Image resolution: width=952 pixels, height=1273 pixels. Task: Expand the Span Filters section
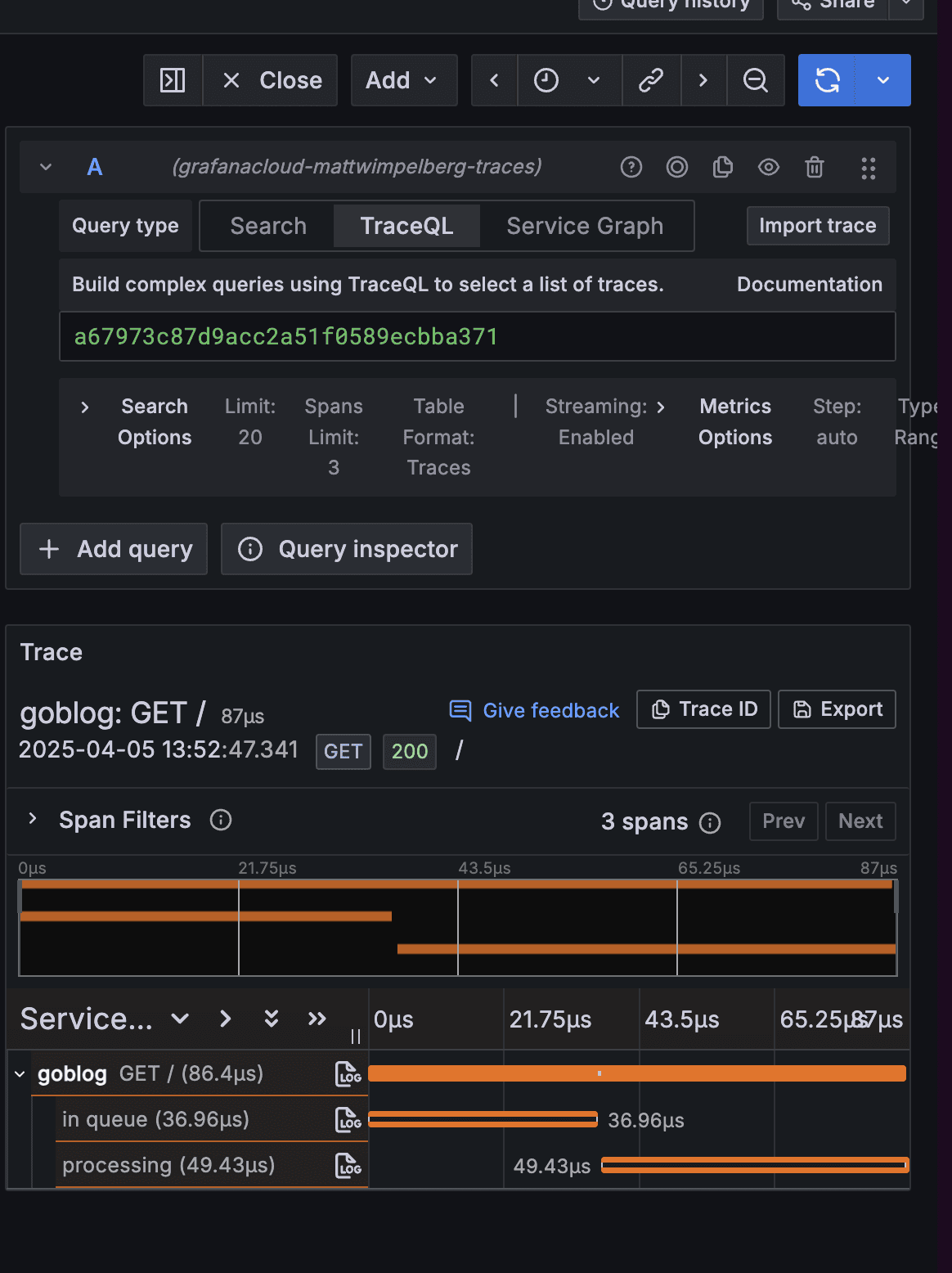pos(33,820)
